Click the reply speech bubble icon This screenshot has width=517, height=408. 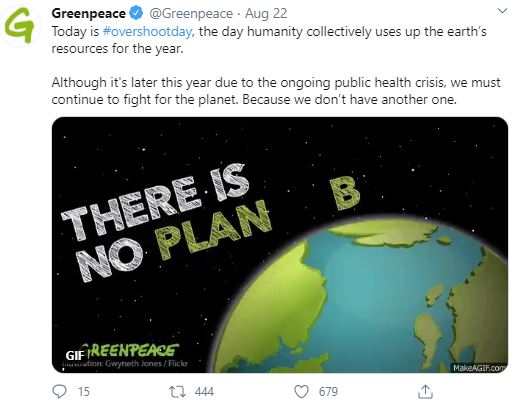click(60, 391)
